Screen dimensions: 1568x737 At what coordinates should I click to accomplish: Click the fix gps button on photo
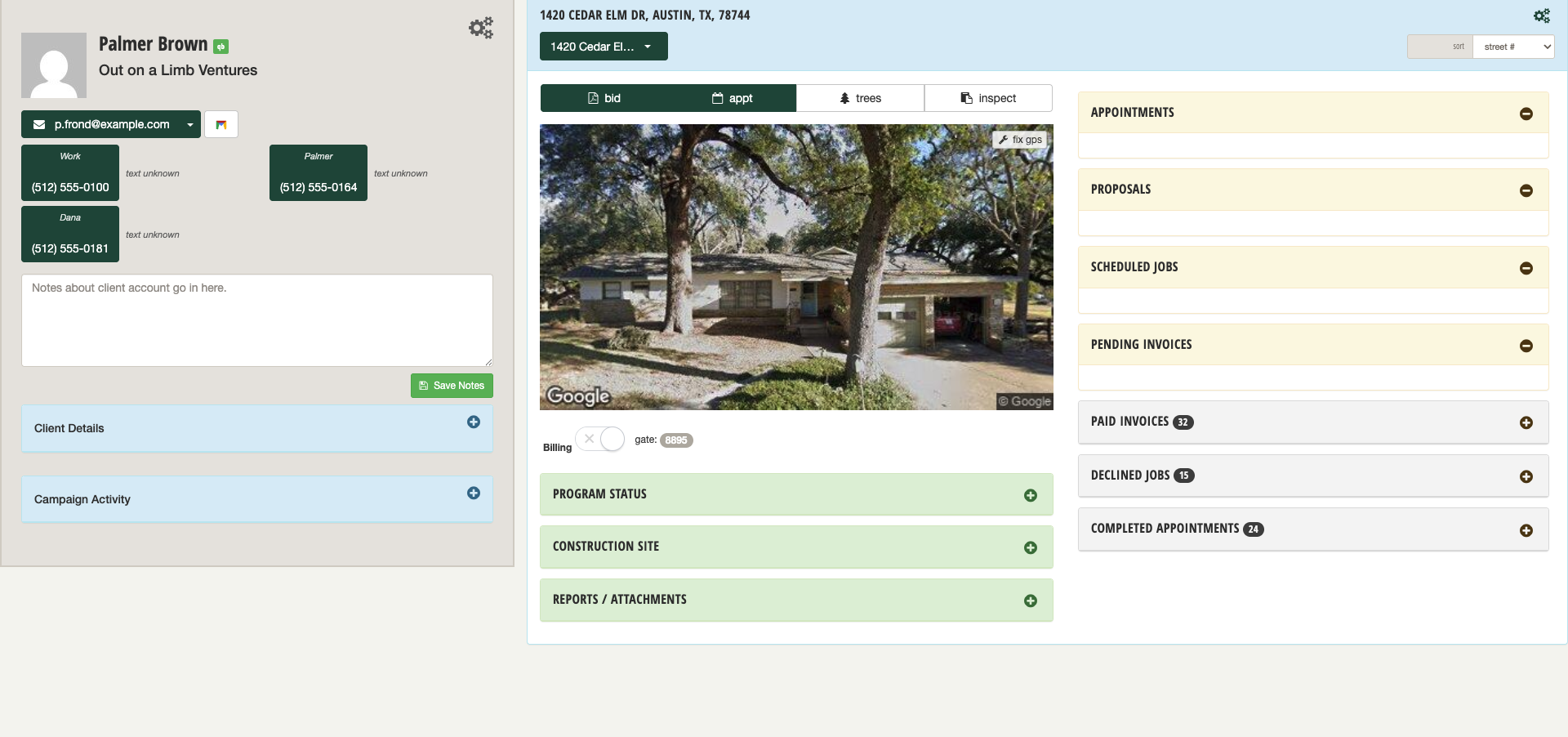point(1020,140)
